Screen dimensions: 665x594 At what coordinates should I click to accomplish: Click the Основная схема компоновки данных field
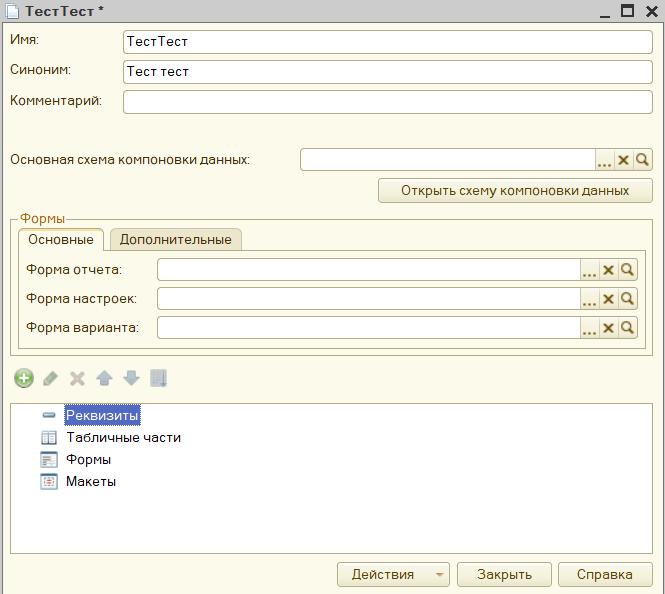click(x=448, y=160)
